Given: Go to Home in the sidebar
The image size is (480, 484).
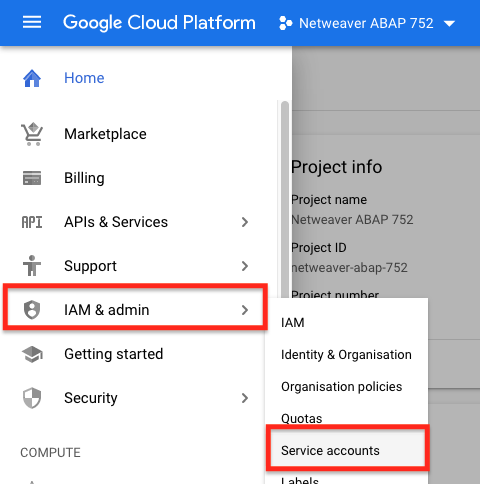Looking at the screenshot, I should pyautogui.click(x=84, y=78).
